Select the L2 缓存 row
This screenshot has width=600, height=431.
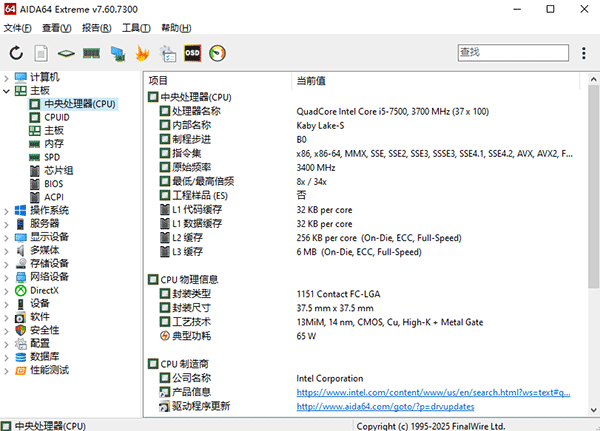pos(366,238)
